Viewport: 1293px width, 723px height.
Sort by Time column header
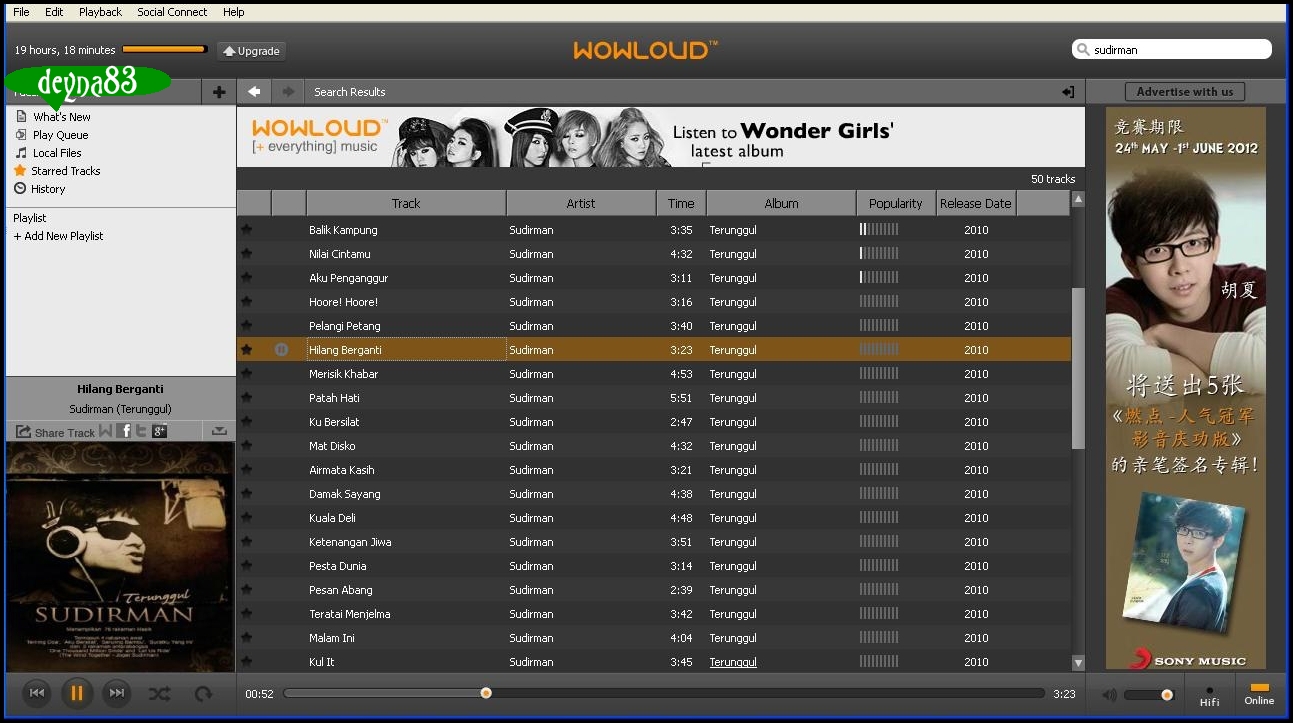tap(681, 203)
